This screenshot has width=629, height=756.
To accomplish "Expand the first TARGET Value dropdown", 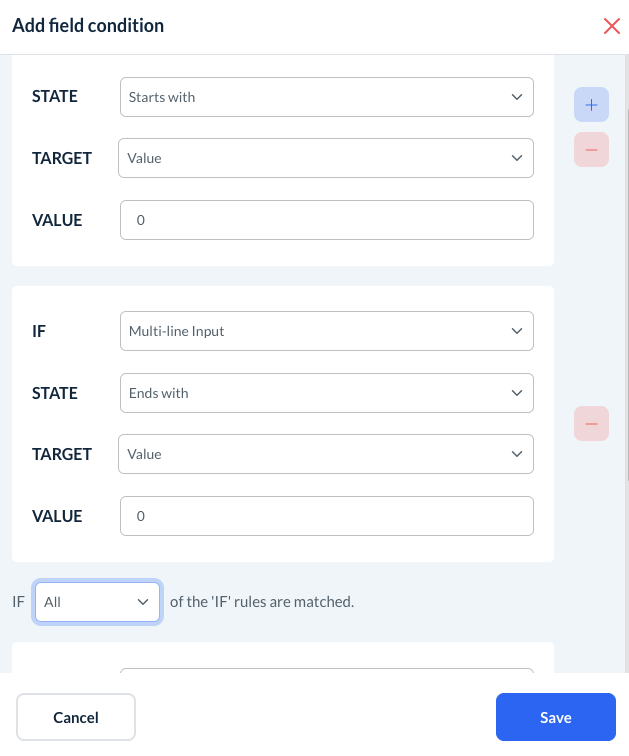I will 326,158.
